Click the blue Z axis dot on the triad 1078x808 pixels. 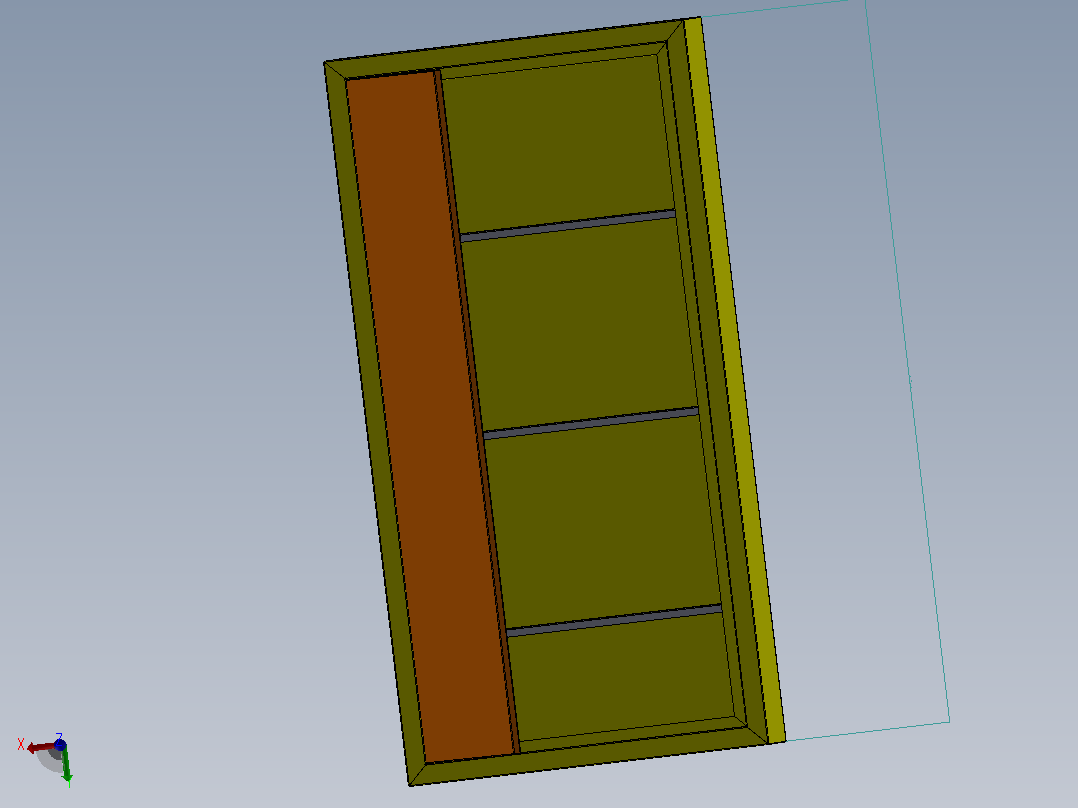60,745
